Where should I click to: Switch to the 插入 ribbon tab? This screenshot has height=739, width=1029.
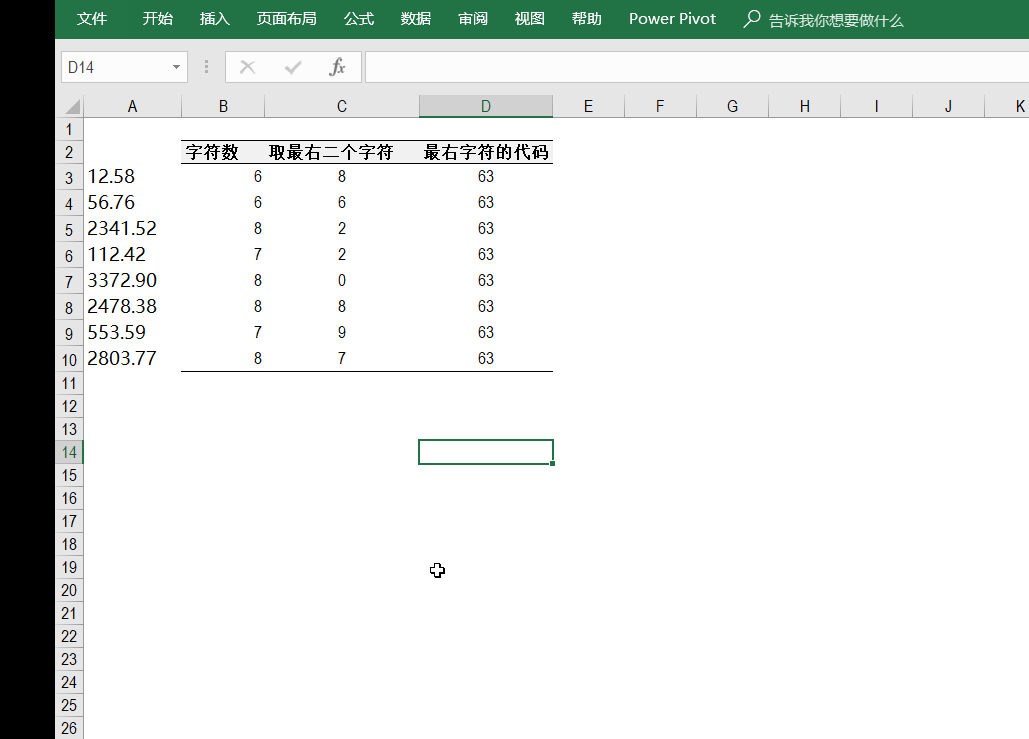coord(214,19)
